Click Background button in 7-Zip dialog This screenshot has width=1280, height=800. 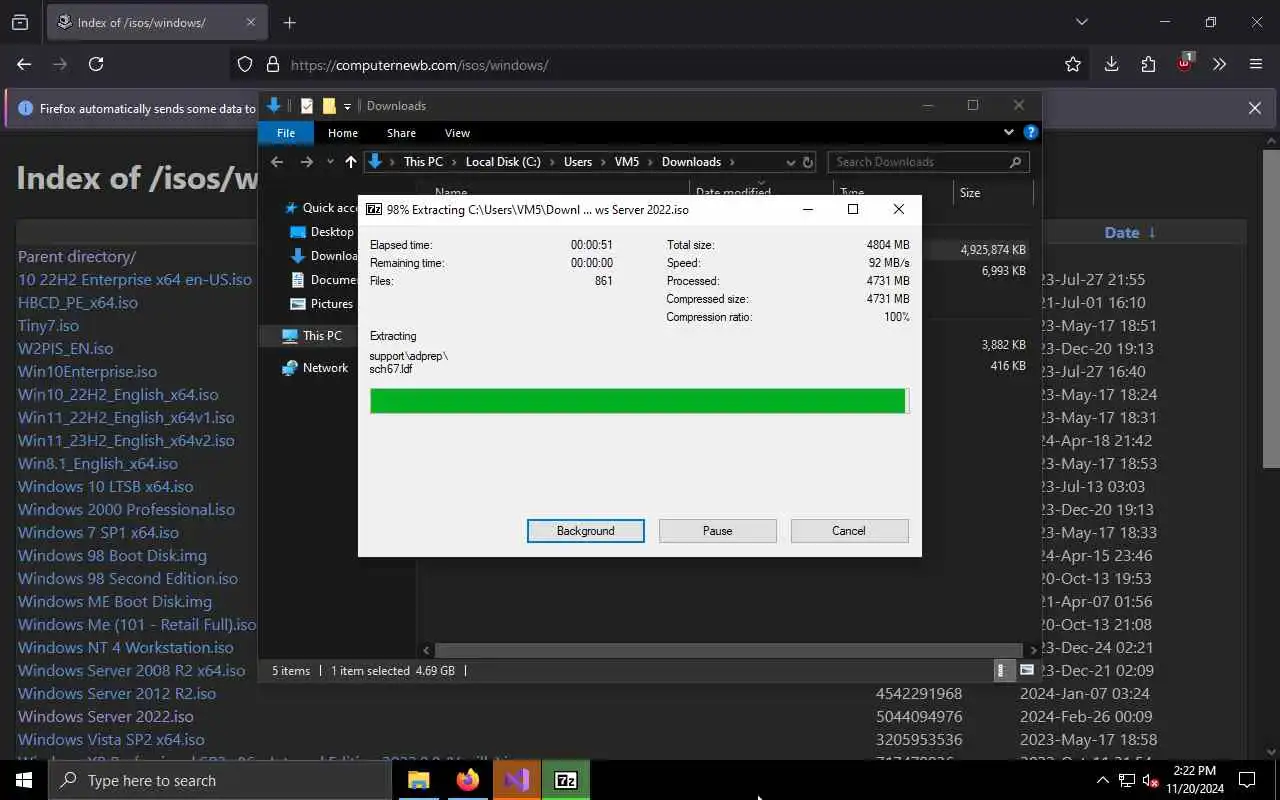pyautogui.click(x=585, y=531)
